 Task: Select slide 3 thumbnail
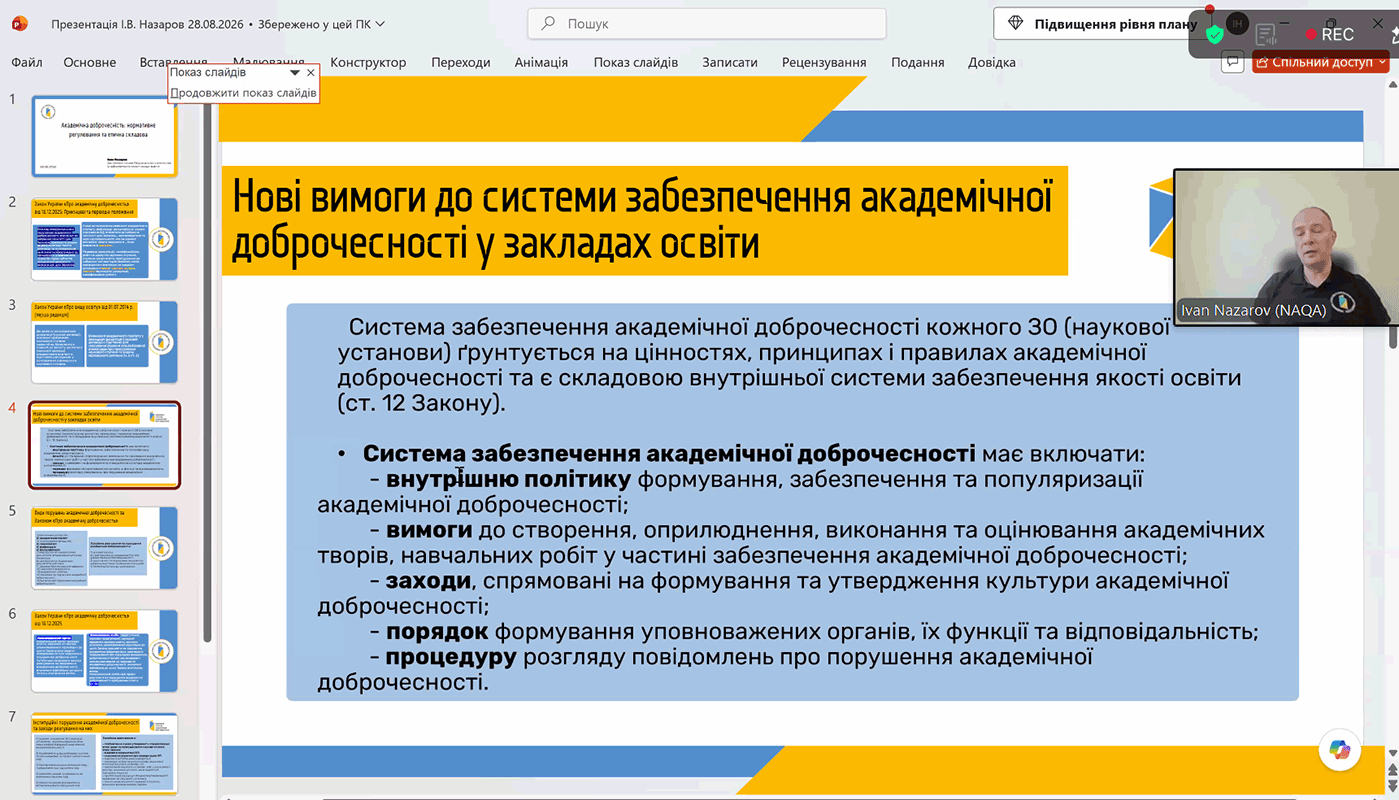point(104,342)
